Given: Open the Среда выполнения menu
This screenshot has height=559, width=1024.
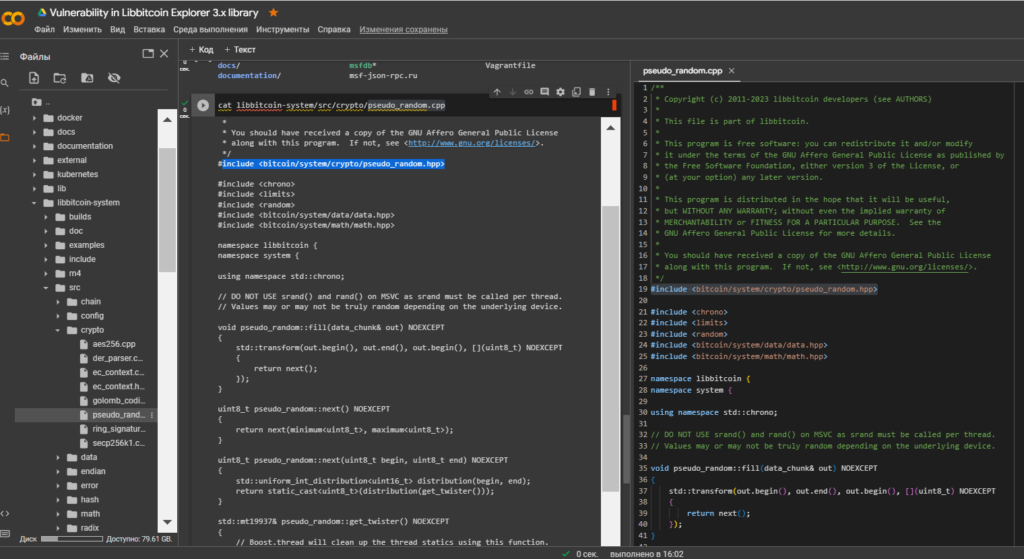Looking at the screenshot, I should [x=210, y=29].
